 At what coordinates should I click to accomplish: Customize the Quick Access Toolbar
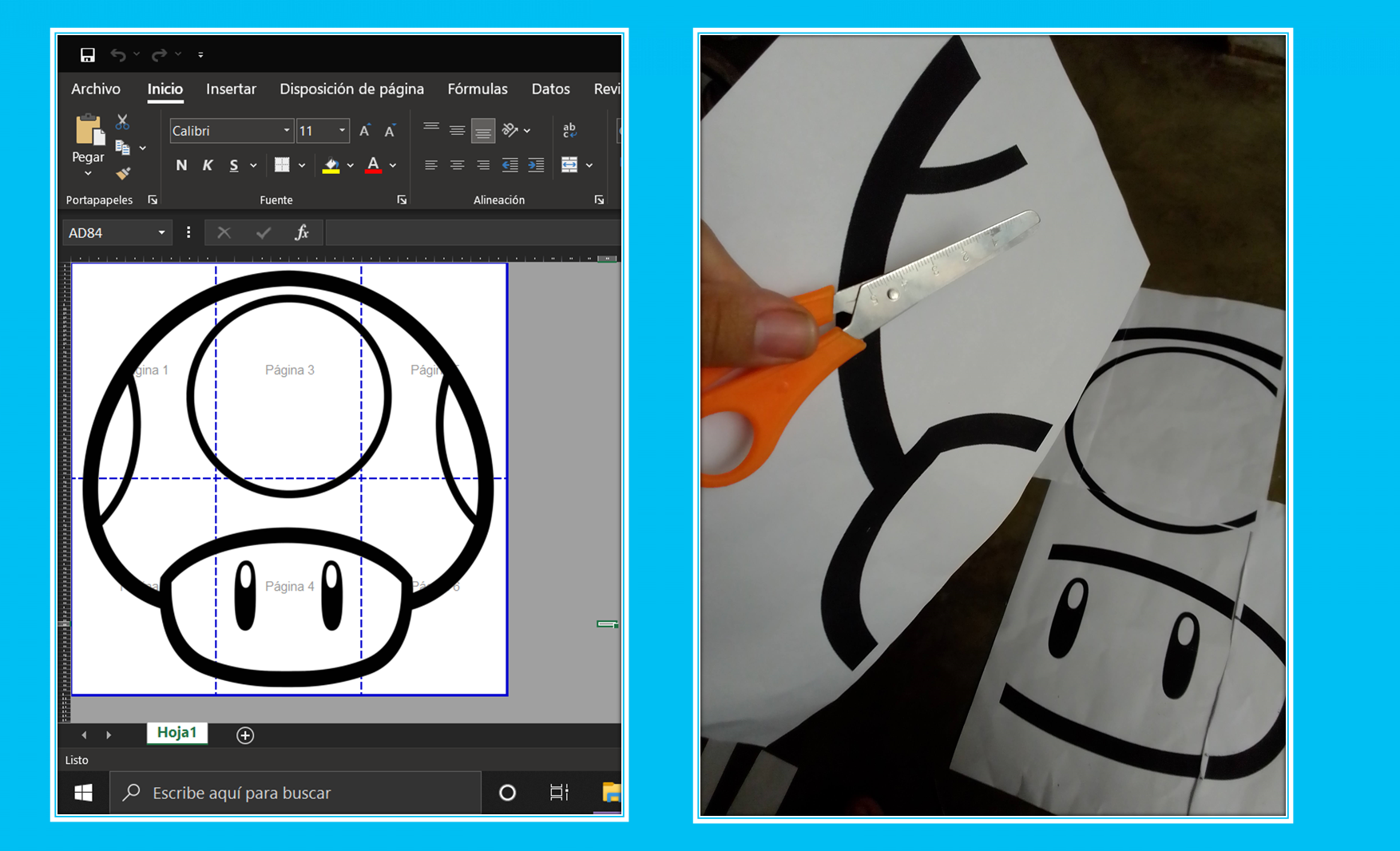point(200,55)
